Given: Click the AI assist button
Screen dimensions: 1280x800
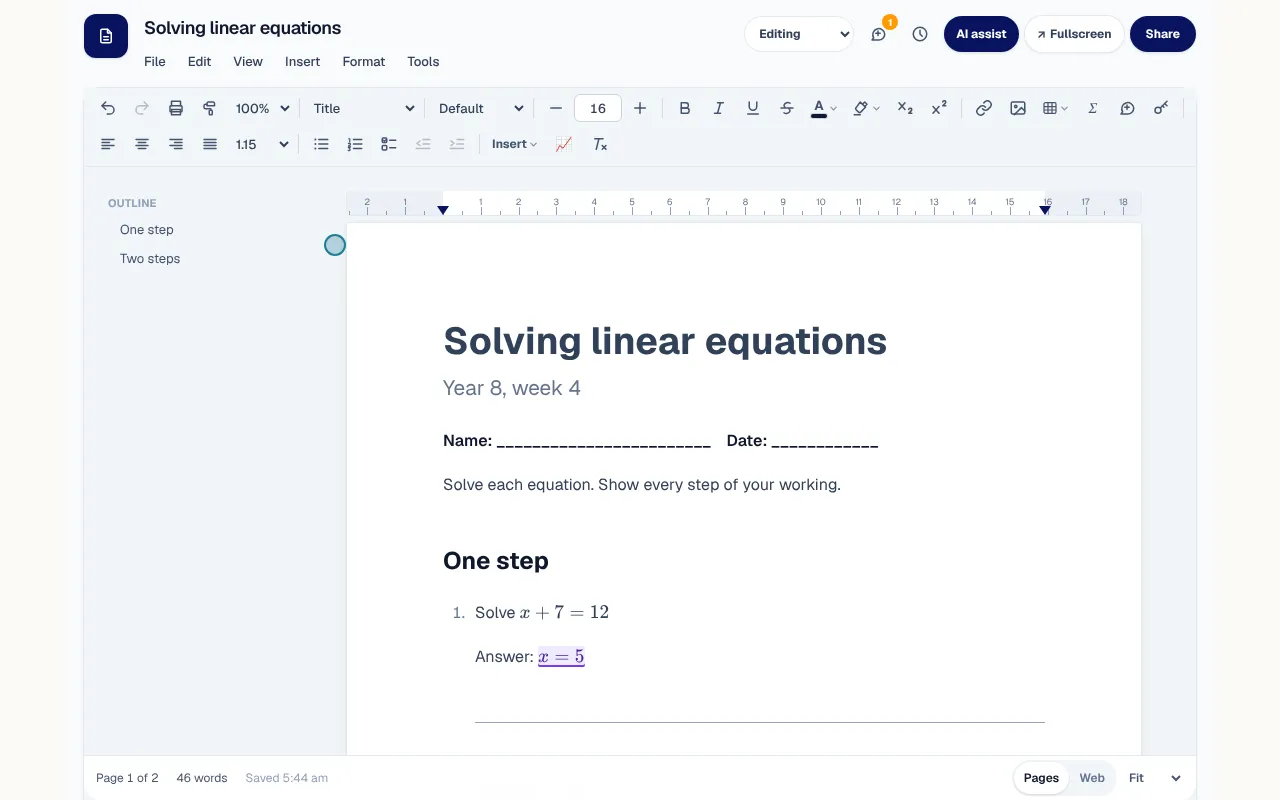Looking at the screenshot, I should click(981, 34).
